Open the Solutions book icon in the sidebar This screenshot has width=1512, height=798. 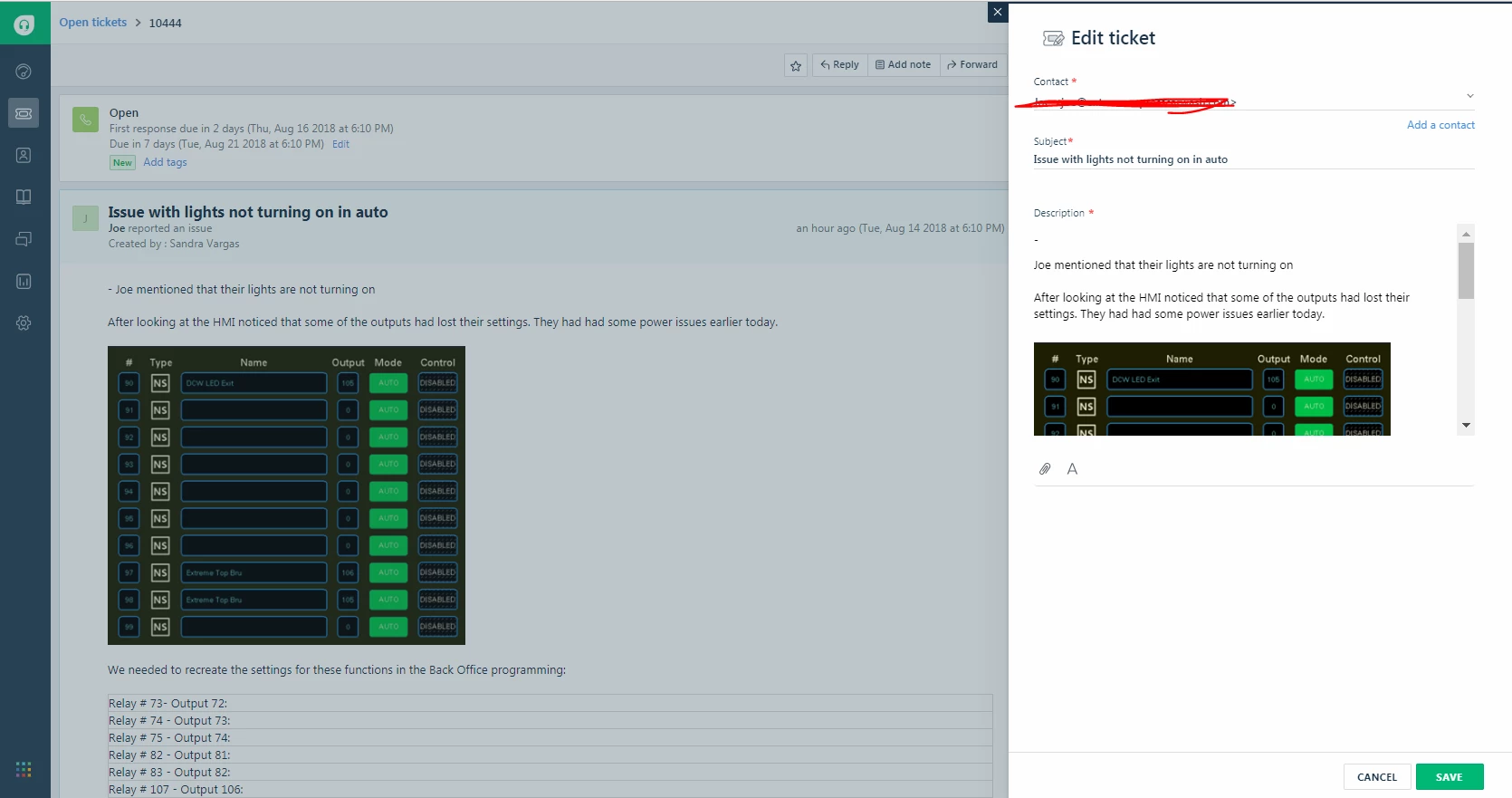[x=24, y=197]
